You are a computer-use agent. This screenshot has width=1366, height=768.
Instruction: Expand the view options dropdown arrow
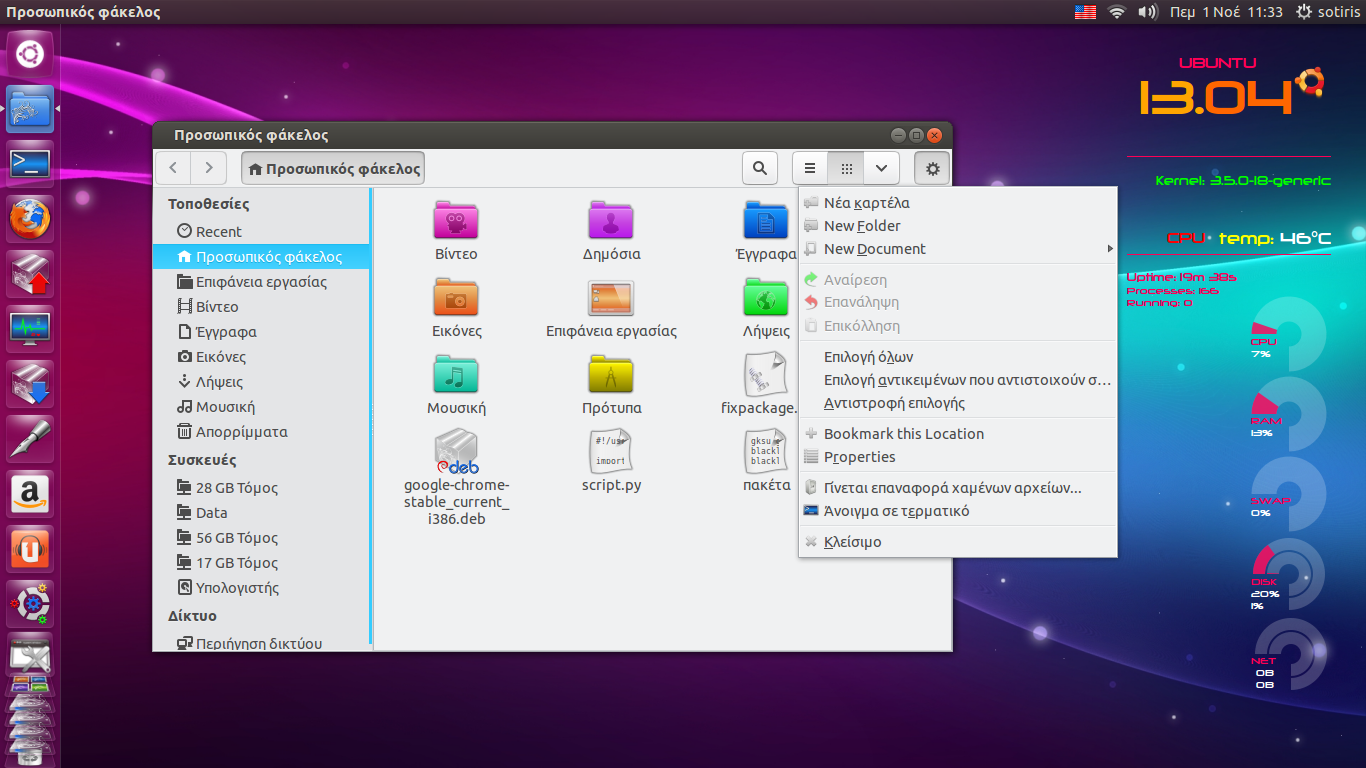pyautogui.click(x=881, y=169)
